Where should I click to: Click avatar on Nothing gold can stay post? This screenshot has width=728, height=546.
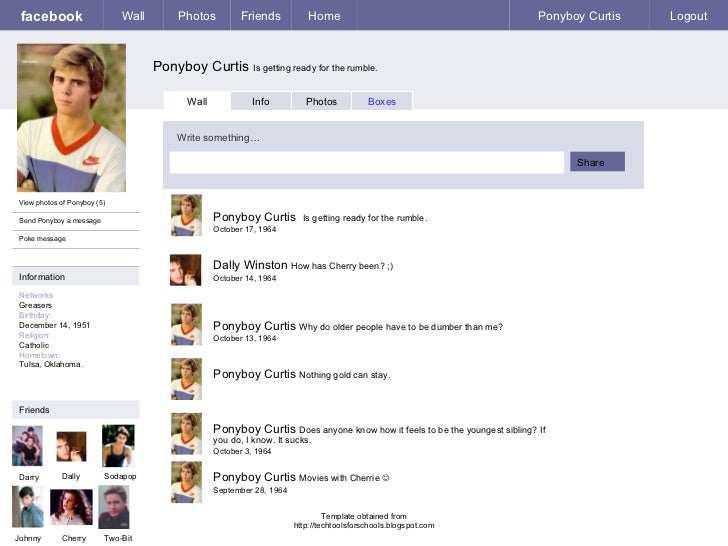(186, 379)
